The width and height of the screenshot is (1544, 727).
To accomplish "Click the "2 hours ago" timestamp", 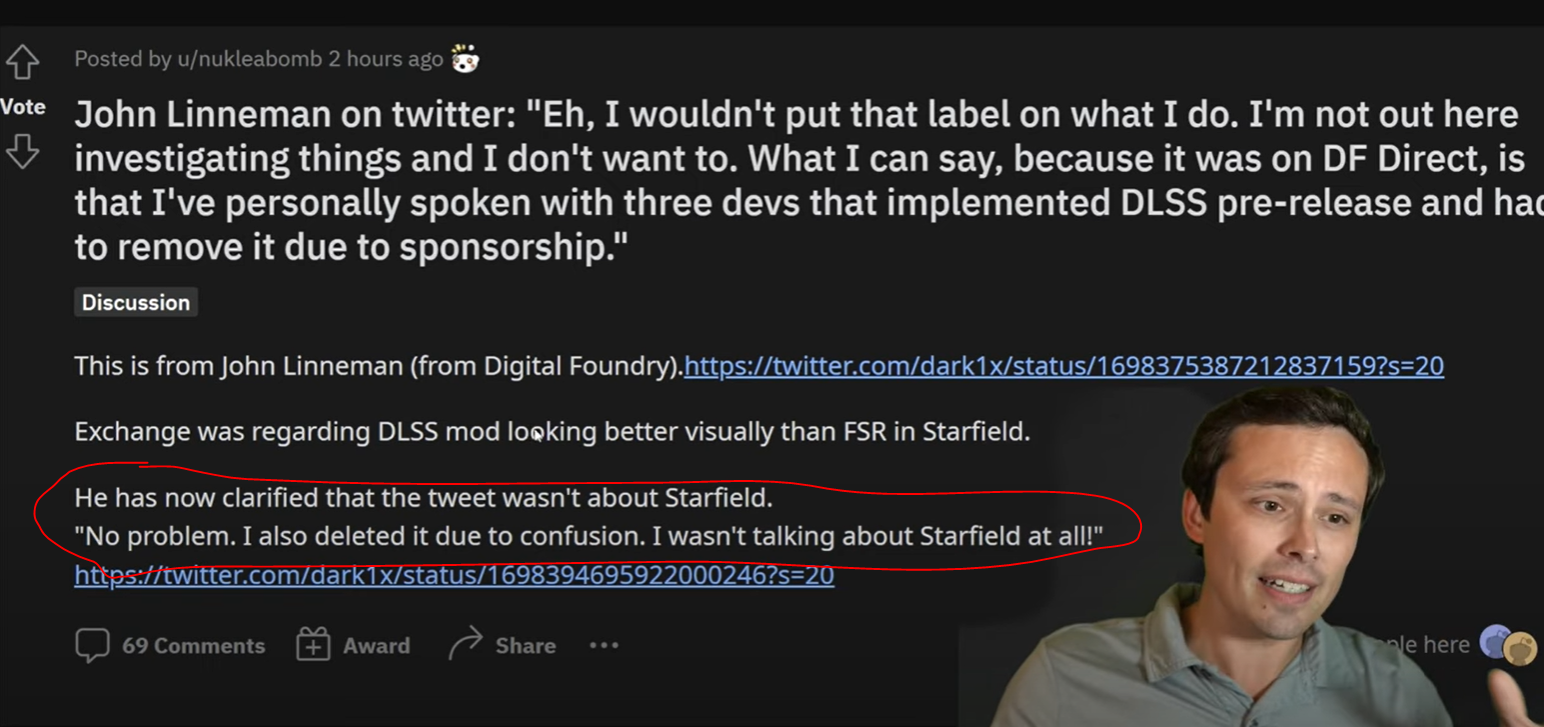I will point(385,59).
